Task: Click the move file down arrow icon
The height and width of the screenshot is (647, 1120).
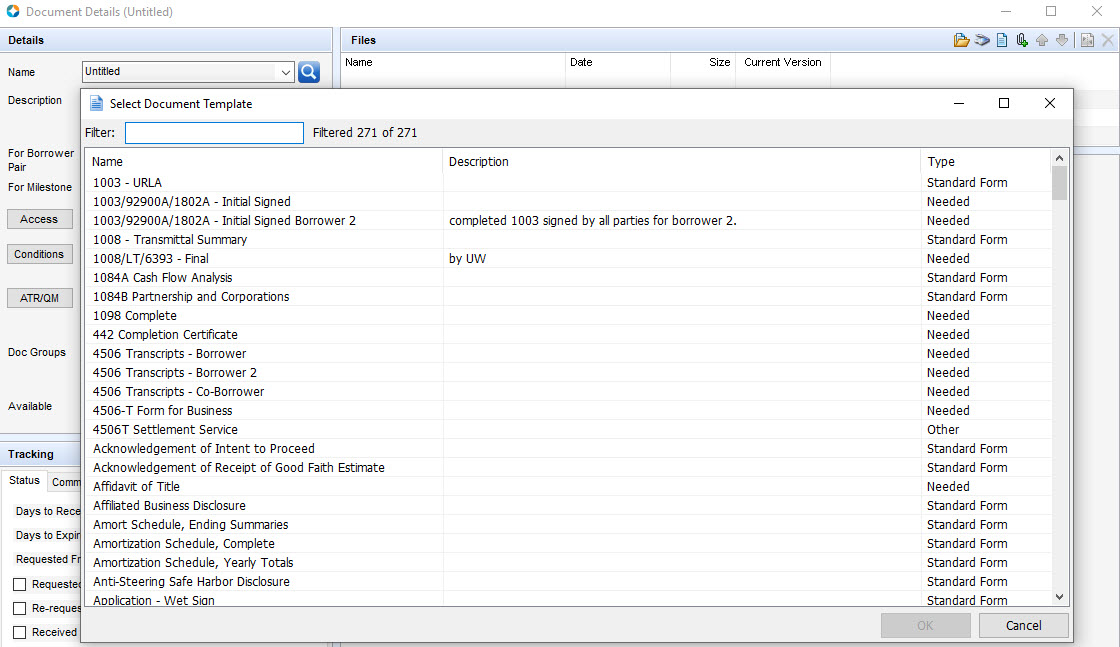Action: click(1061, 40)
